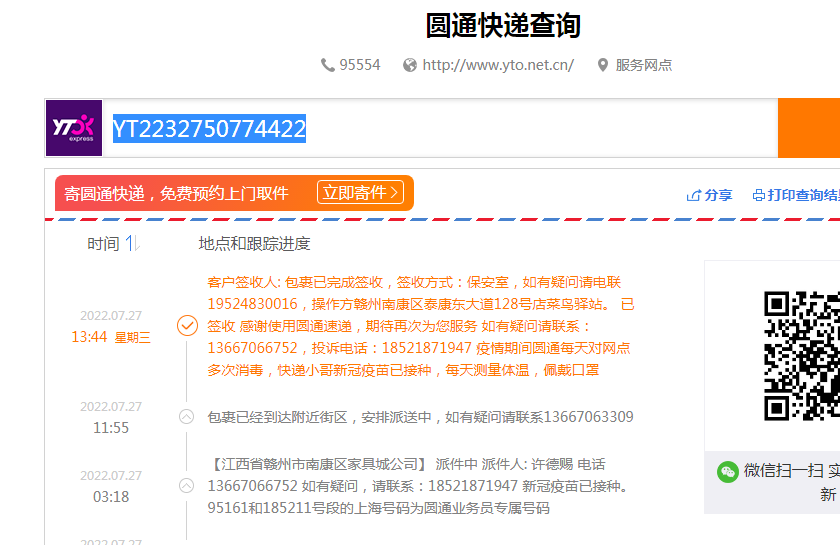
Task: Click the 03:18 timestamp
Action: tap(111, 497)
